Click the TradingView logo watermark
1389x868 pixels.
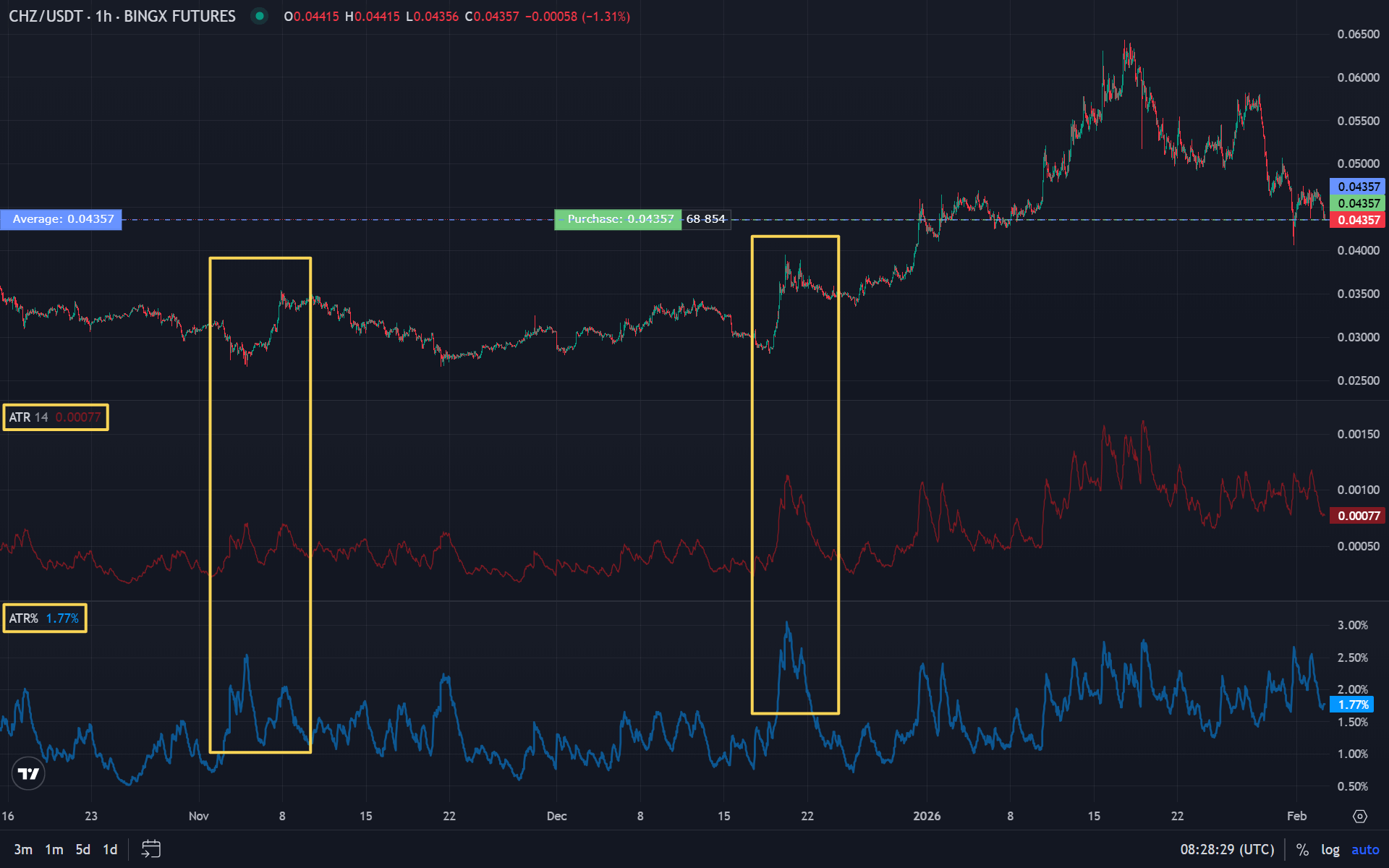(x=27, y=773)
